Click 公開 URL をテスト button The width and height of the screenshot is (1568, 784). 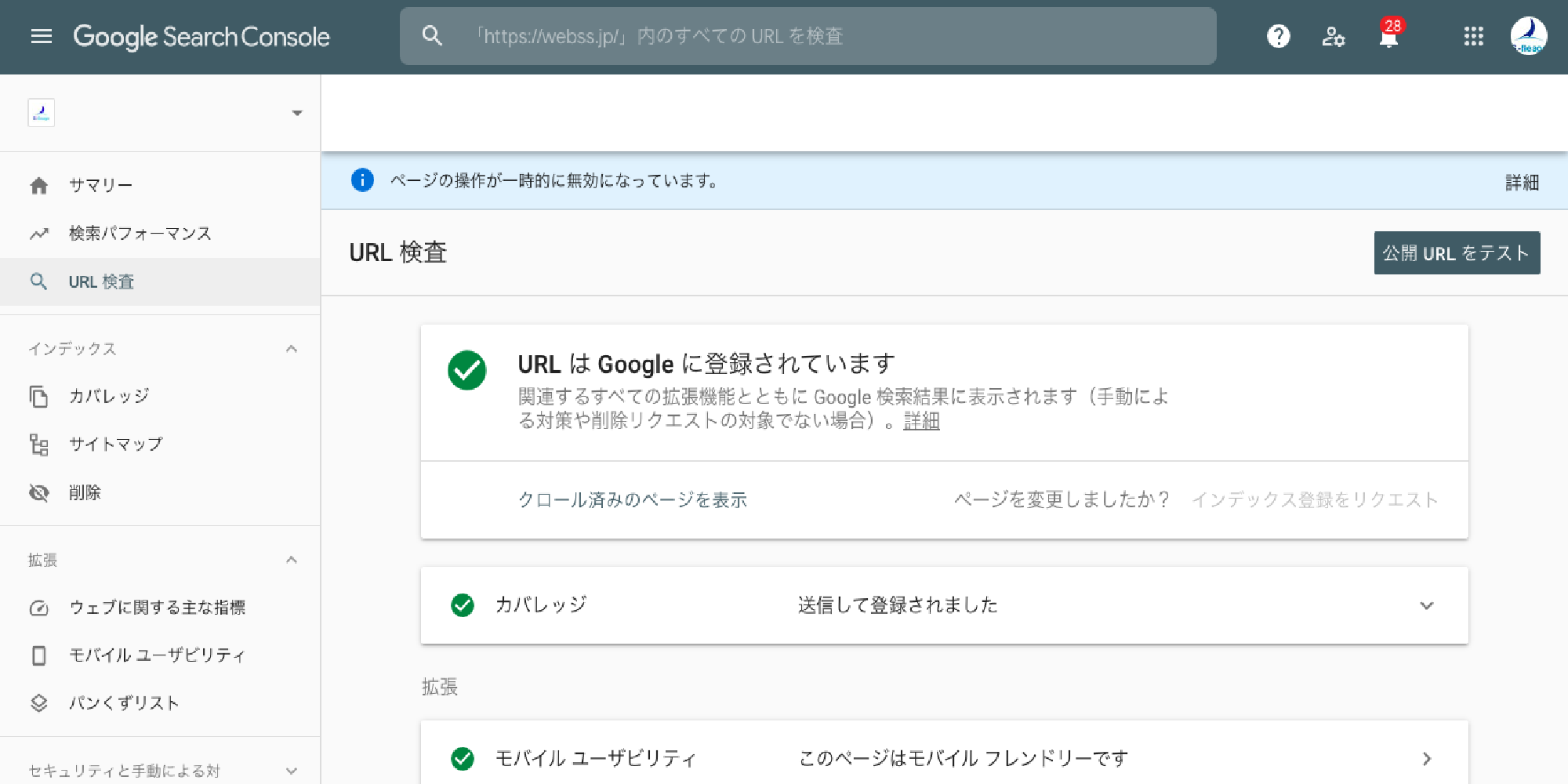coord(1457,252)
